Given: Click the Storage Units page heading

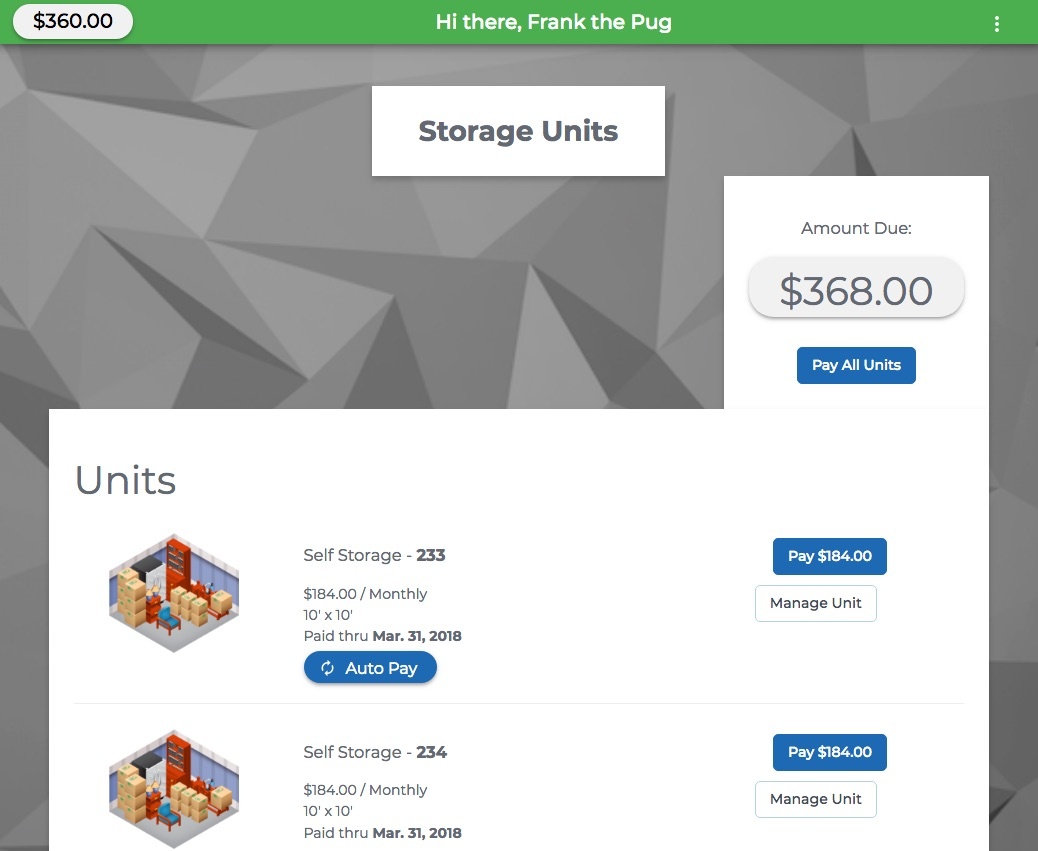Looking at the screenshot, I should 518,131.
